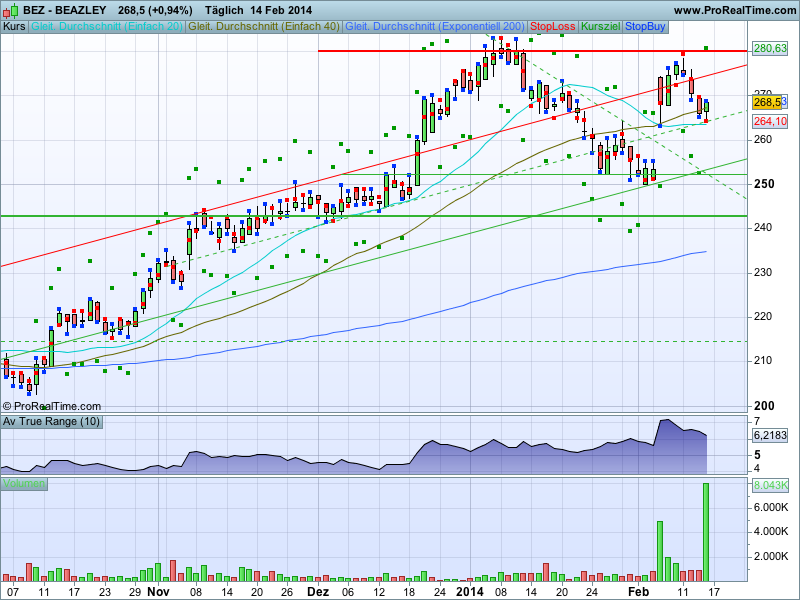The image size is (800, 600).
Task: Click the red 264,10 stop loss price tag
Action: 768,121
